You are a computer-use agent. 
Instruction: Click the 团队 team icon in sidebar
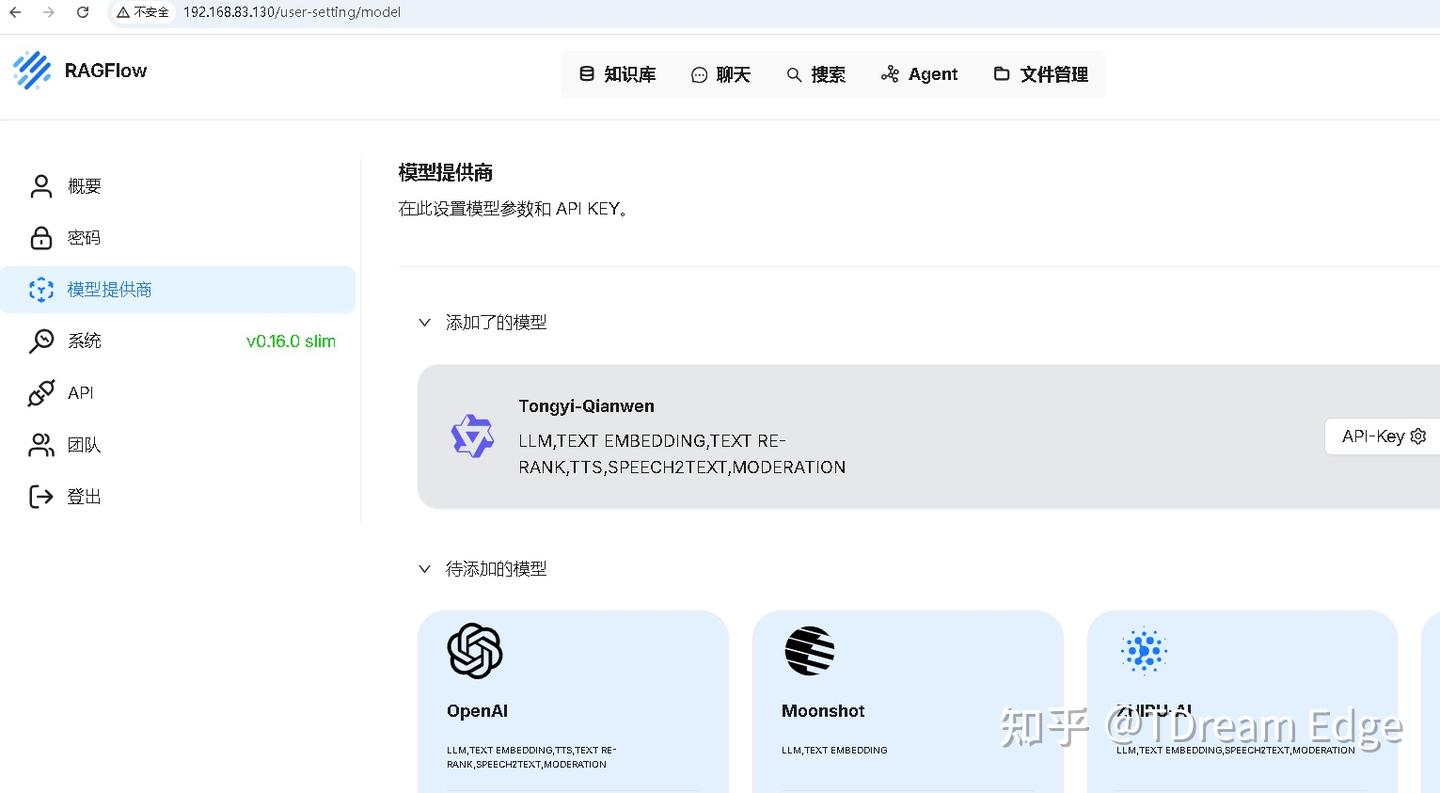(x=41, y=444)
